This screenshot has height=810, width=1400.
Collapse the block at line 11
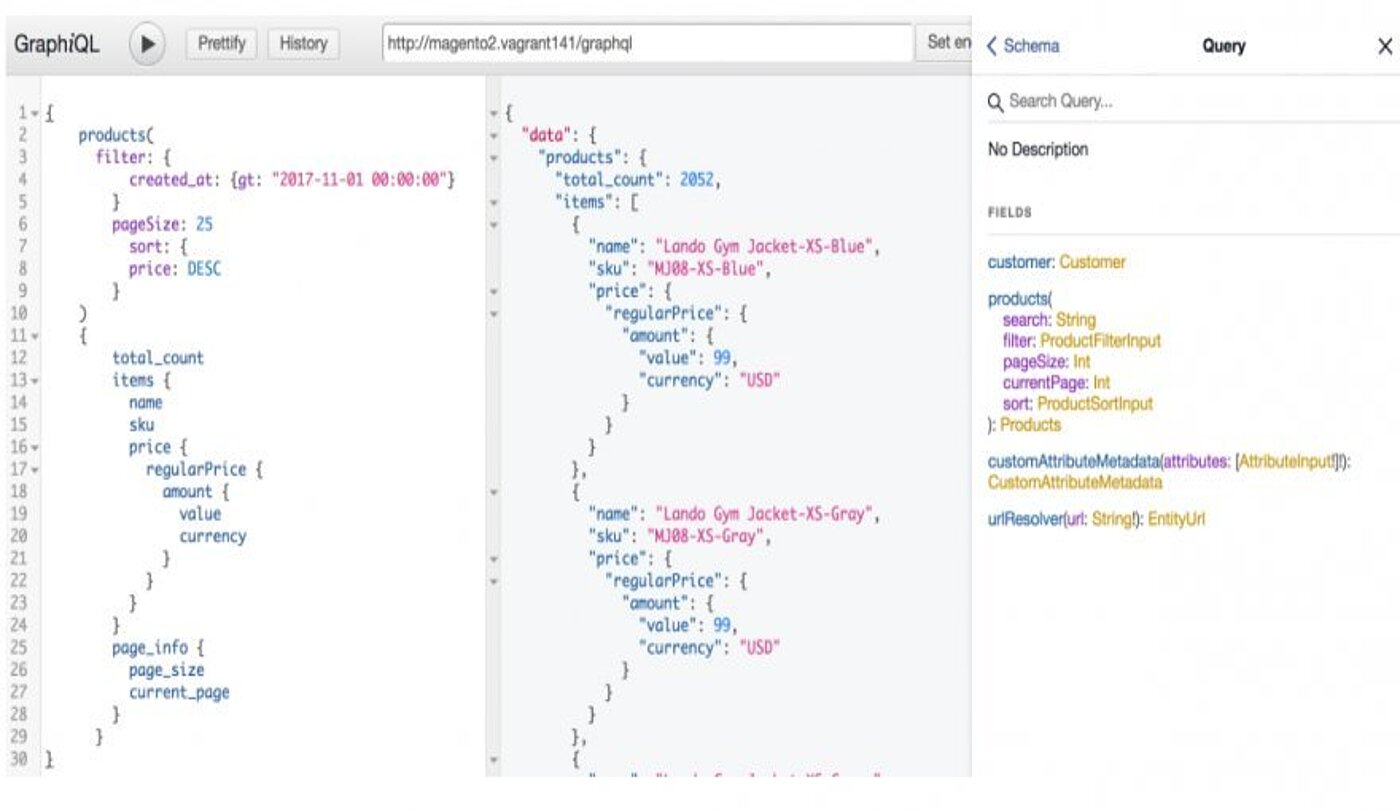(35, 336)
